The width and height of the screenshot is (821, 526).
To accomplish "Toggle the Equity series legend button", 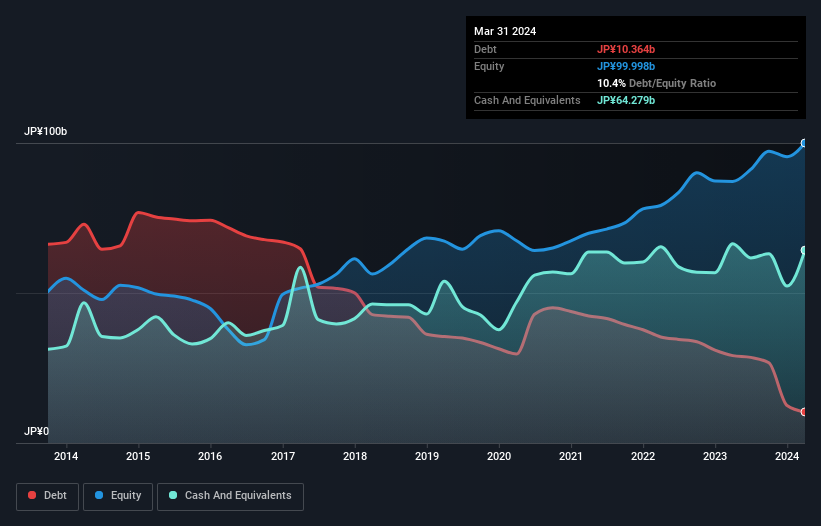I will pyautogui.click(x=118, y=496).
